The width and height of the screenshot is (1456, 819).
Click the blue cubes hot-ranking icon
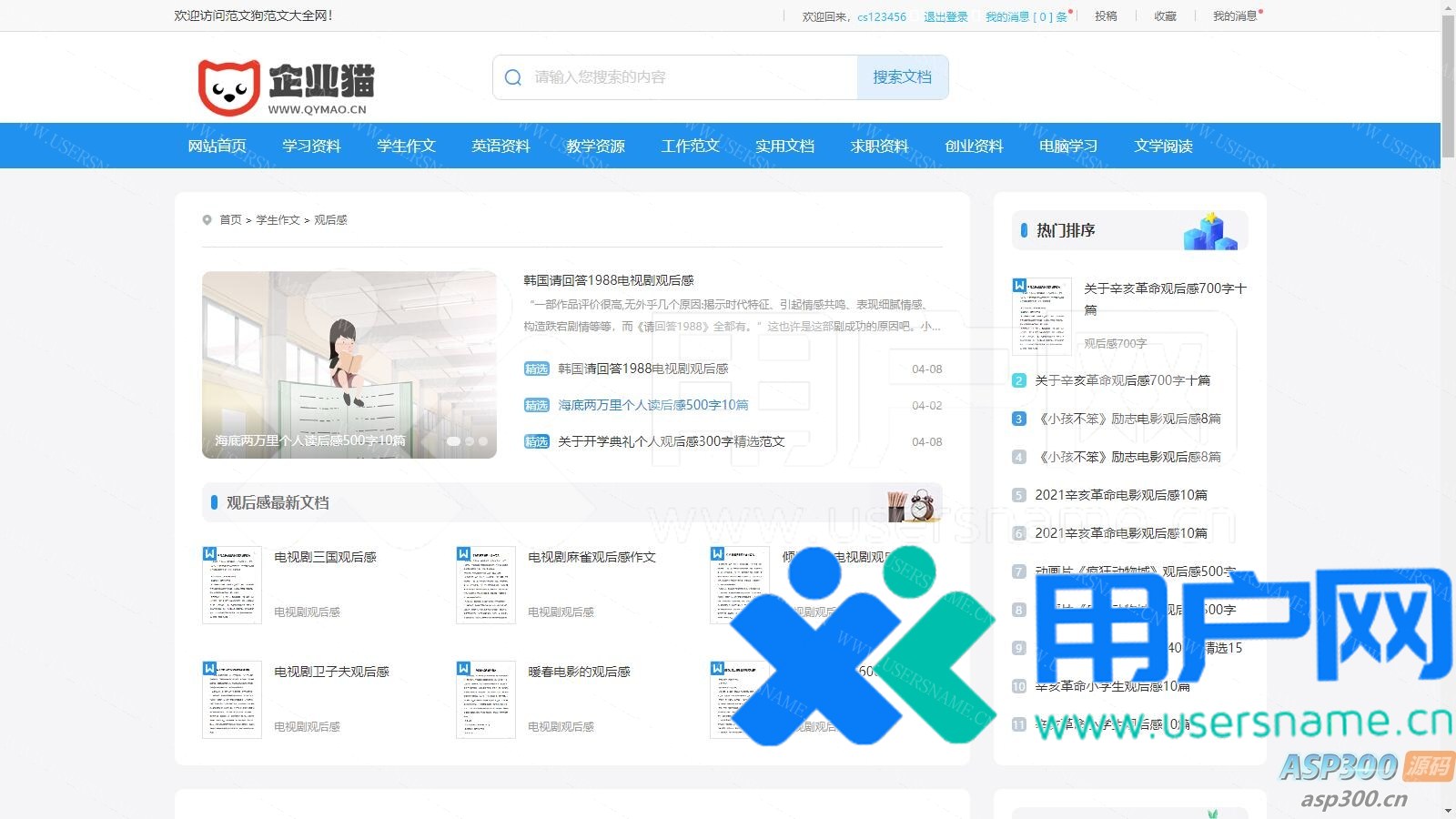1210,231
